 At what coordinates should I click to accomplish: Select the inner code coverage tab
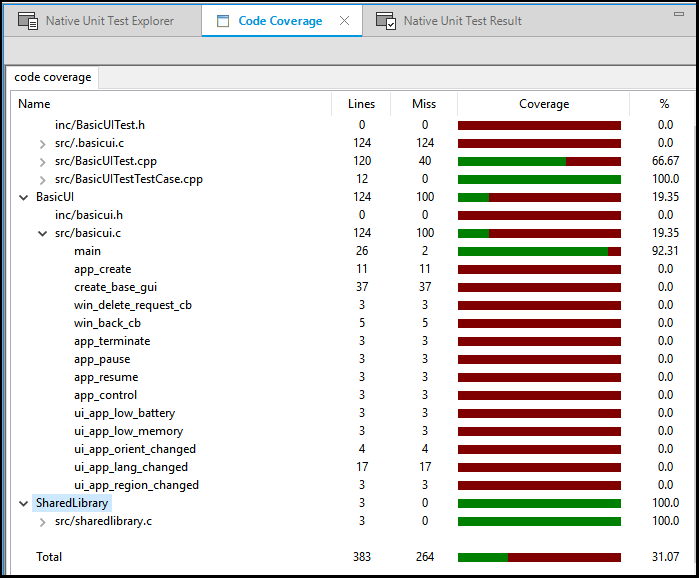(x=53, y=77)
